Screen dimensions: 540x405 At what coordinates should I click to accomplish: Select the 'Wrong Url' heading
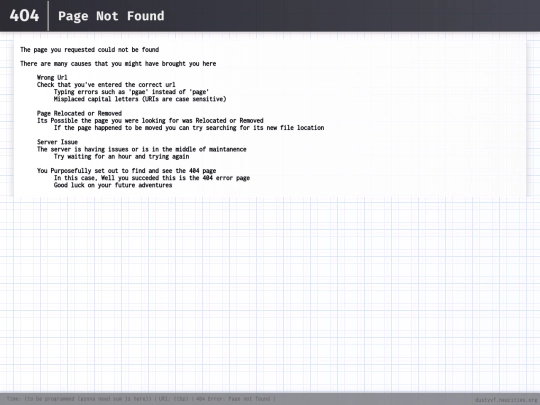[x=52, y=77]
